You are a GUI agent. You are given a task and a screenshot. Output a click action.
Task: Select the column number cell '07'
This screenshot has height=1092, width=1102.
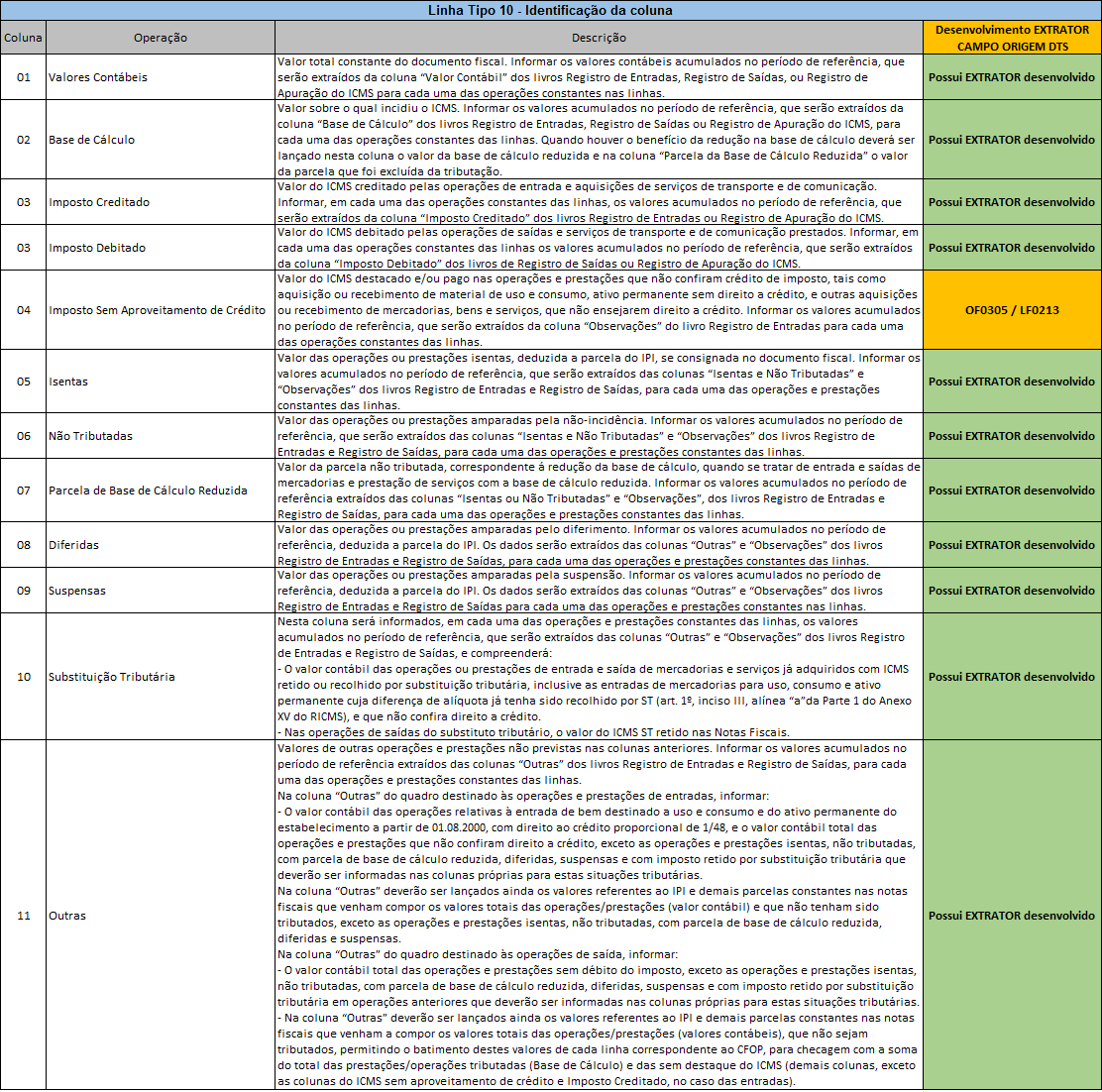click(23, 491)
